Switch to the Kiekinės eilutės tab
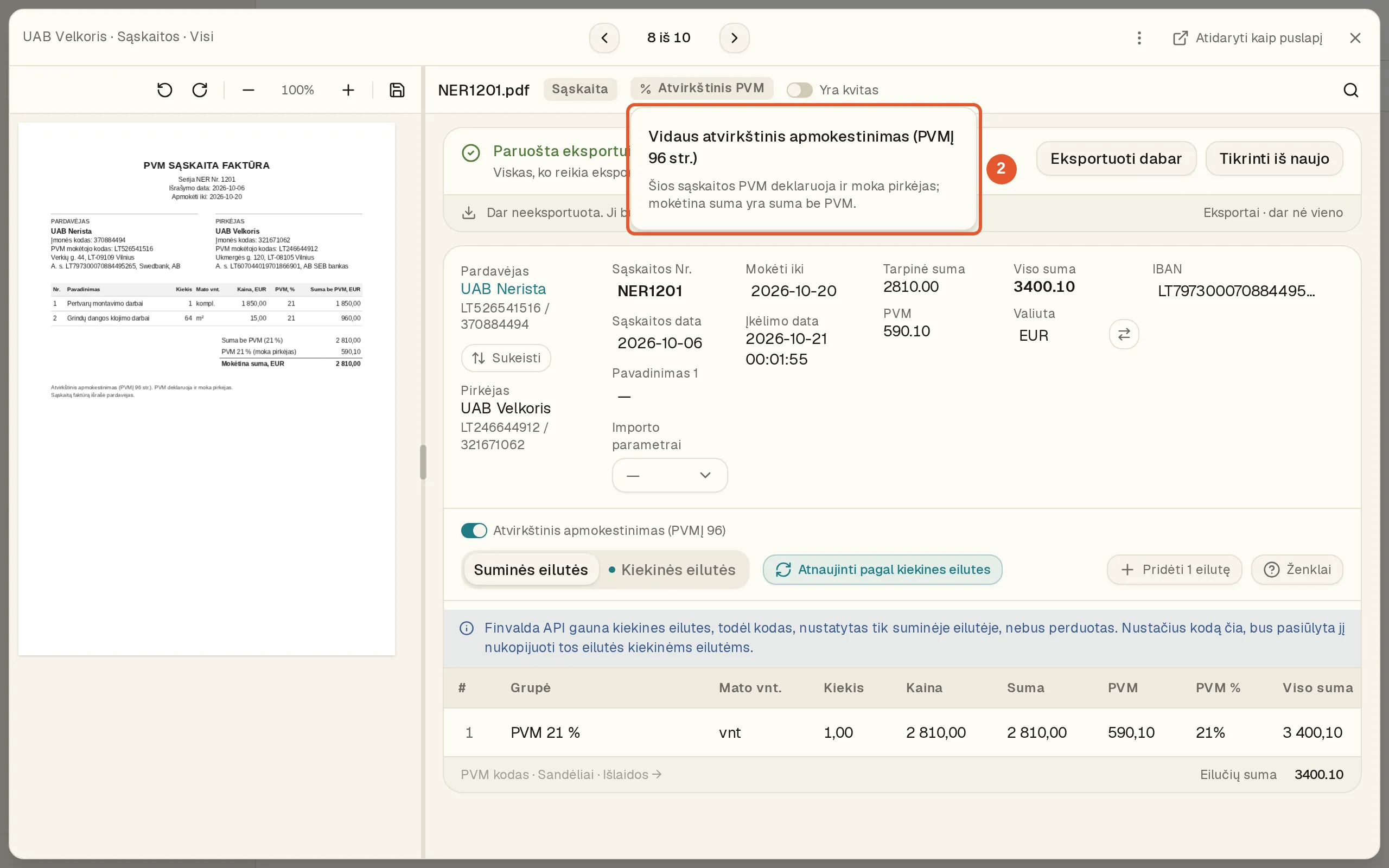This screenshot has width=1389, height=868. click(x=672, y=570)
